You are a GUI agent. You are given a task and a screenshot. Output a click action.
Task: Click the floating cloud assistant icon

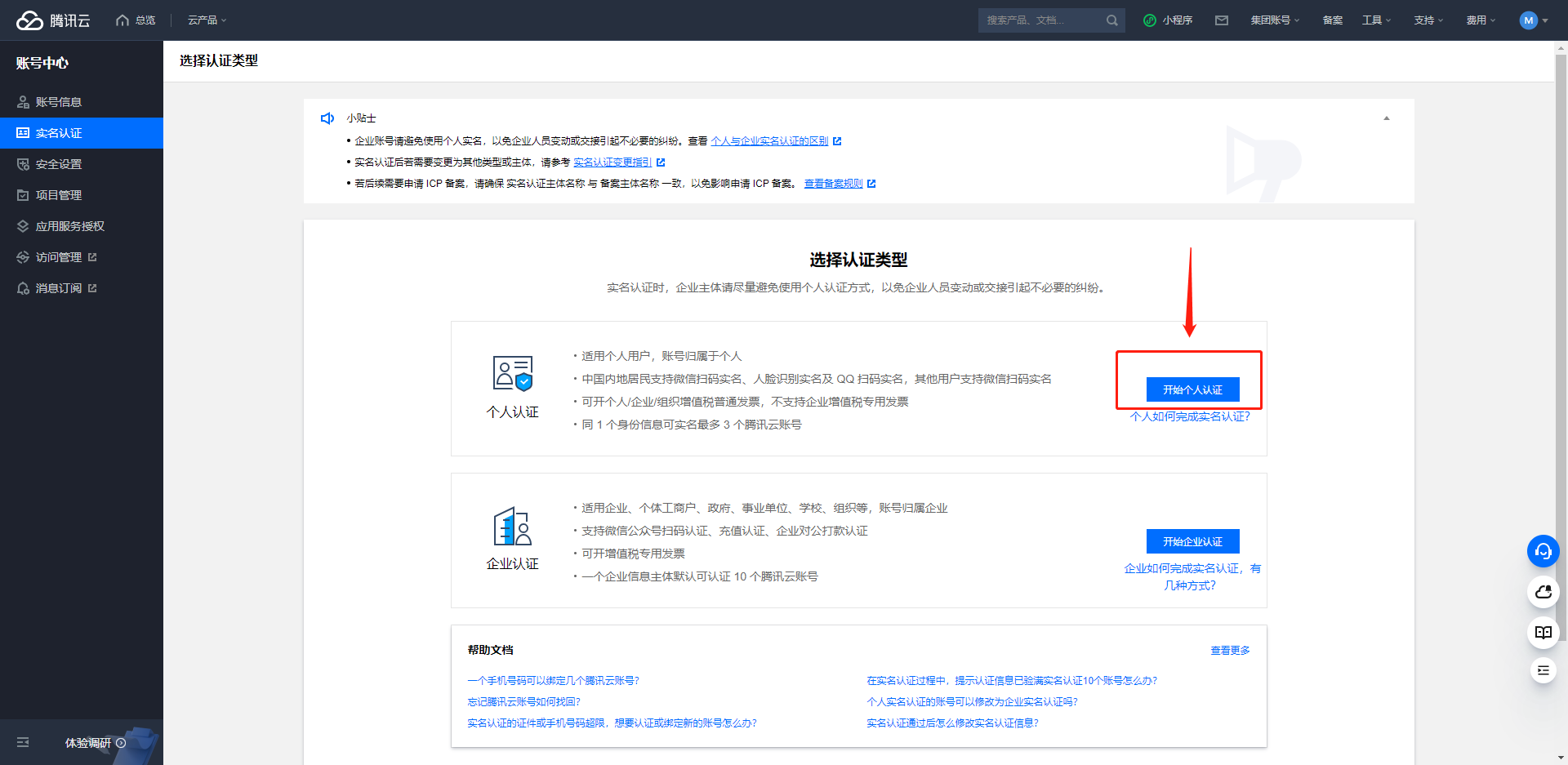pos(1543,592)
